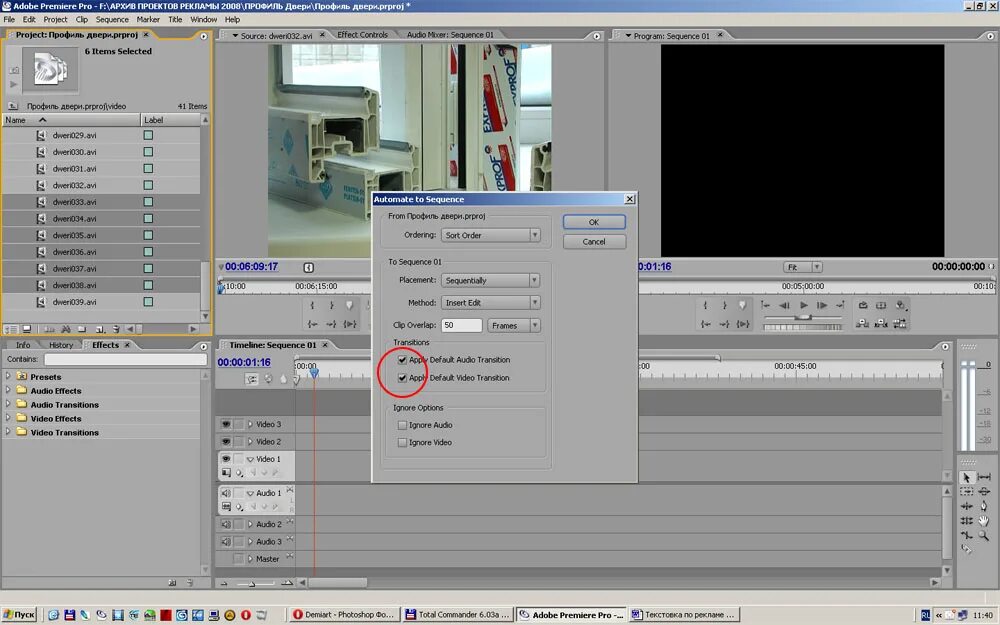Image resolution: width=1000 pixels, height=625 pixels.
Task: Hide the Video 1 track with eye icon
Action: pos(226,459)
